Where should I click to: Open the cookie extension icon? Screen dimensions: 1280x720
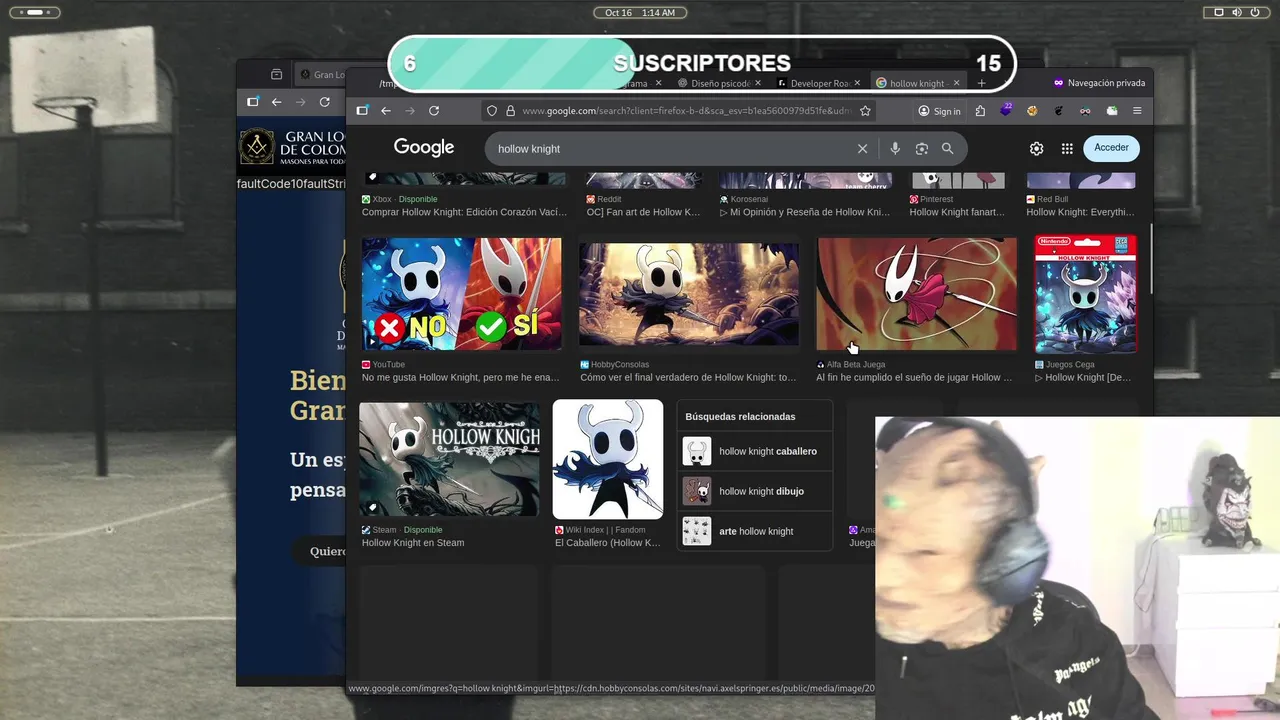click(1032, 111)
